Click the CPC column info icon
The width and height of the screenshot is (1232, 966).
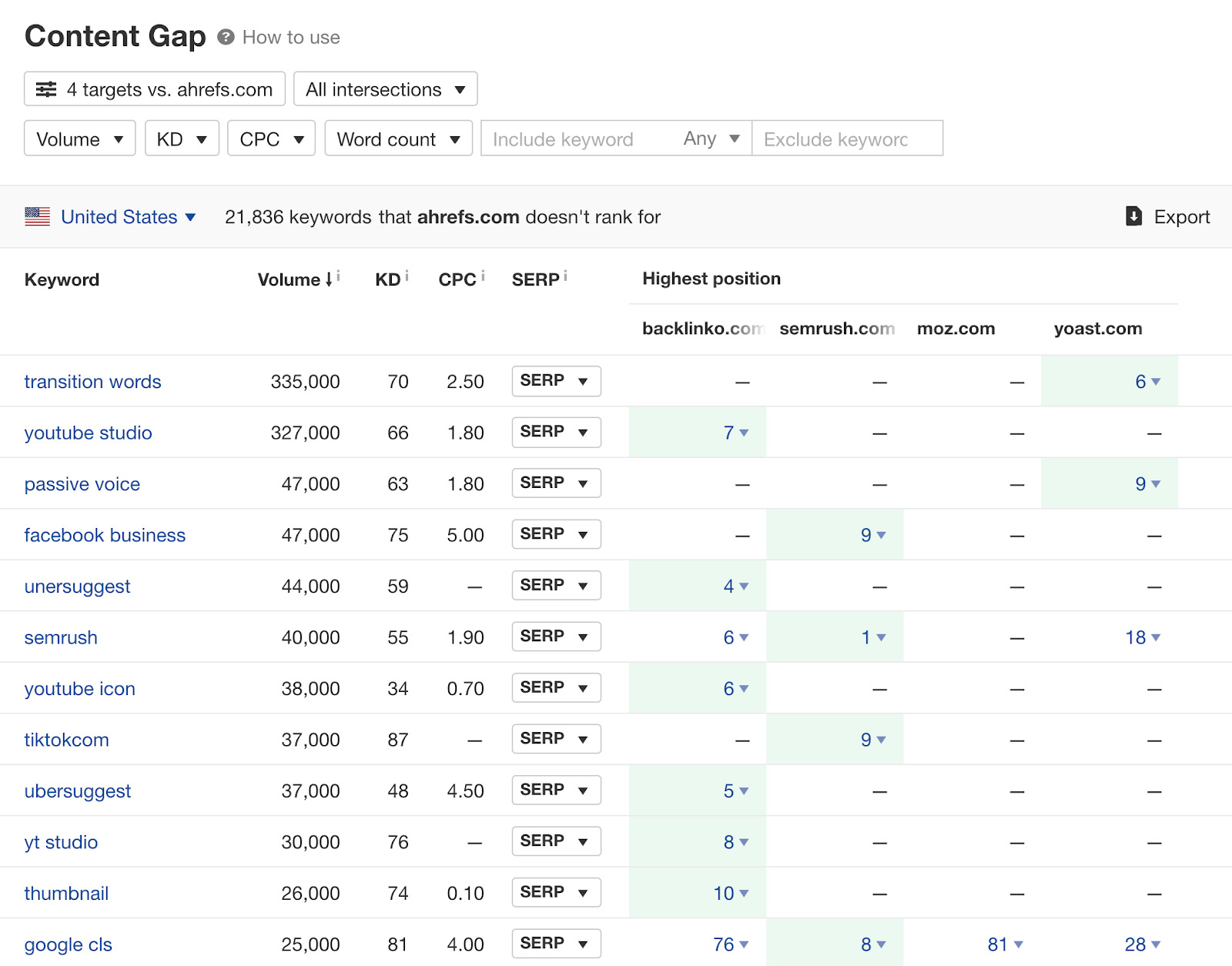pyautogui.click(x=483, y=276)
